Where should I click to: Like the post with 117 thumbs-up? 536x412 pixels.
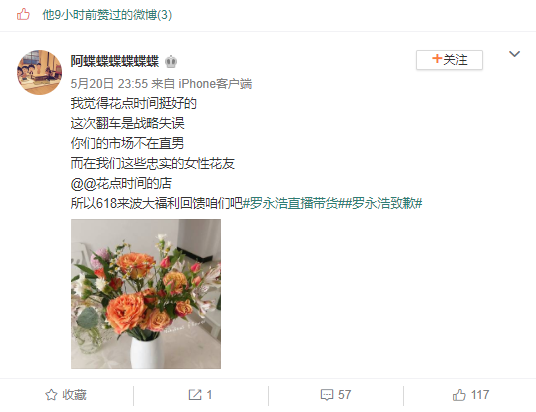pos(471,395)
